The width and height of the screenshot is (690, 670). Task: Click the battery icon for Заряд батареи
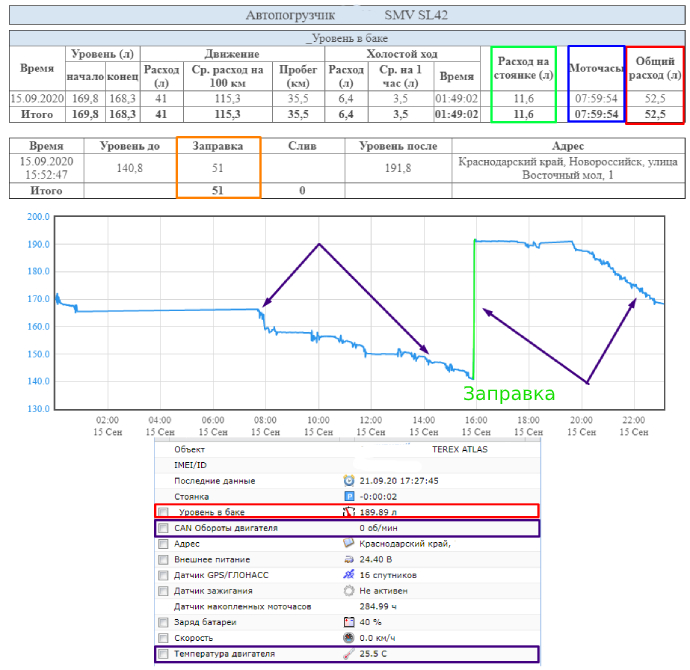pyautogui.click(x=349, y=622)
